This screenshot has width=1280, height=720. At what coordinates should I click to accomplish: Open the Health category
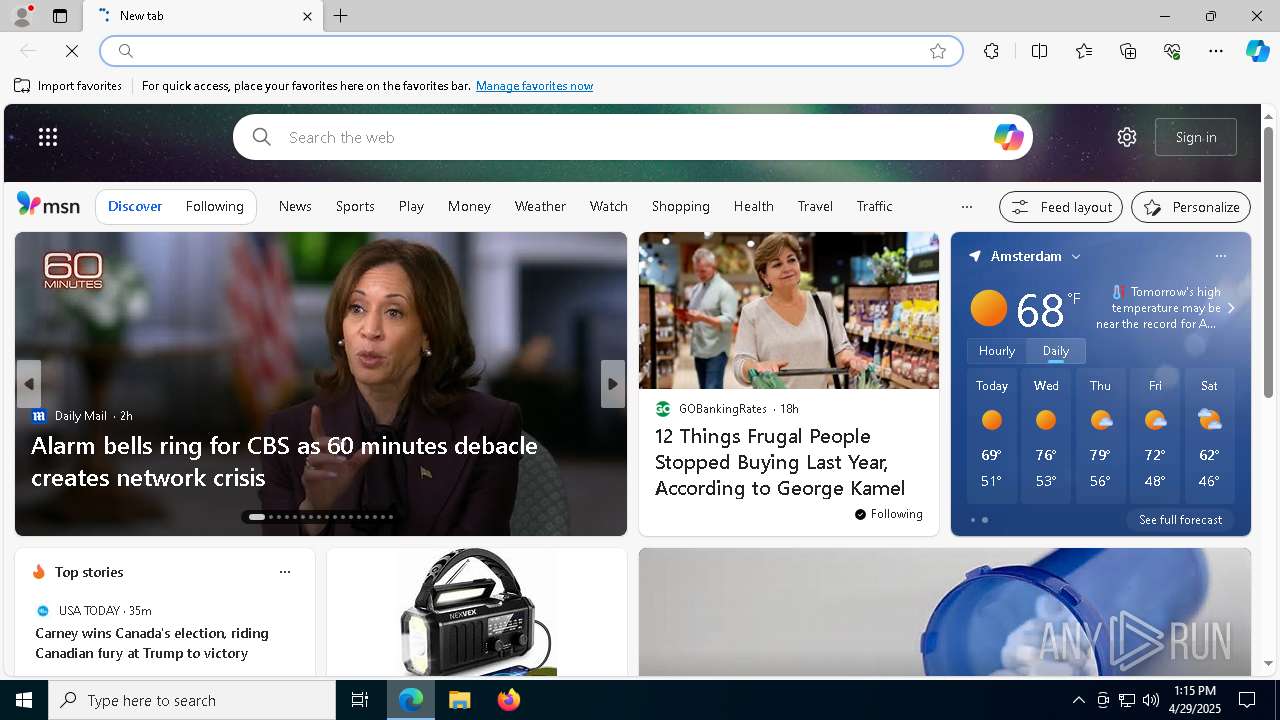[x=753, y=206]
